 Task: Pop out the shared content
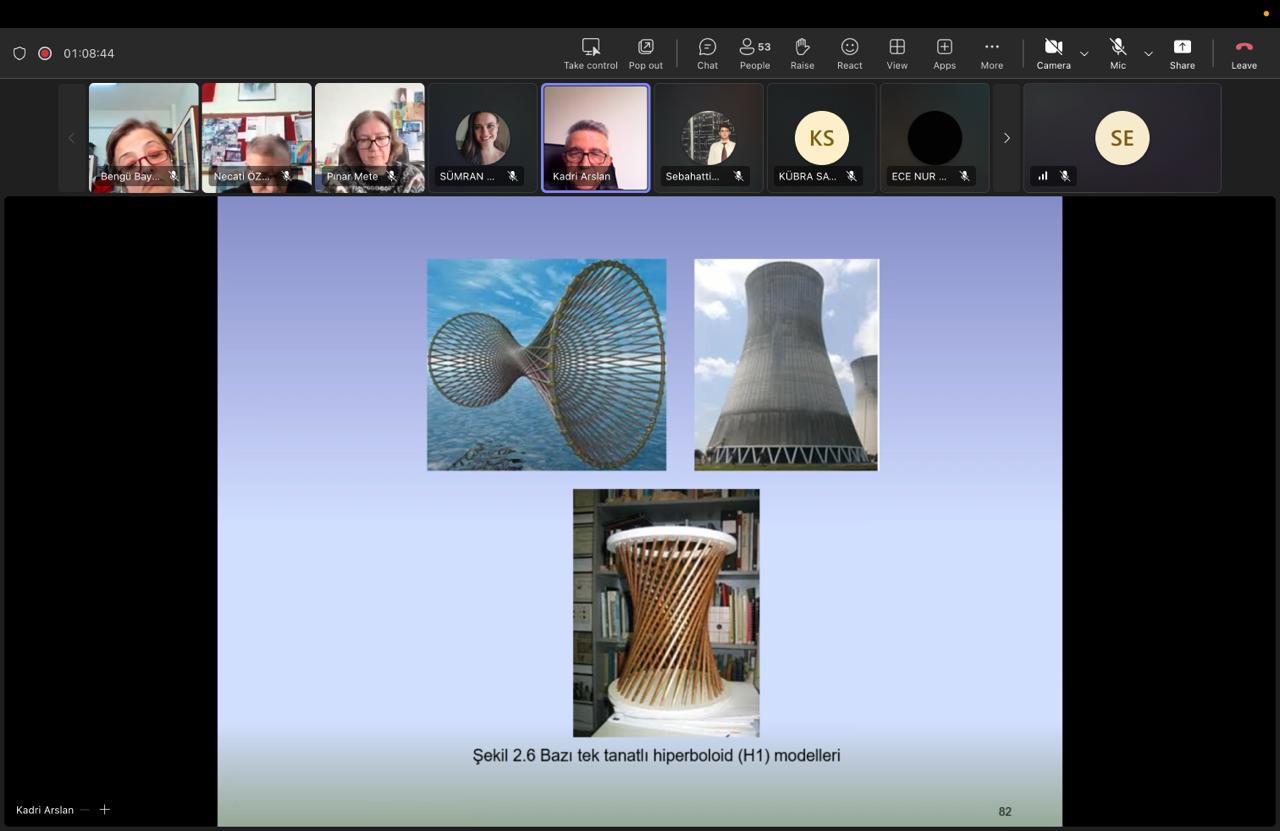646,54
